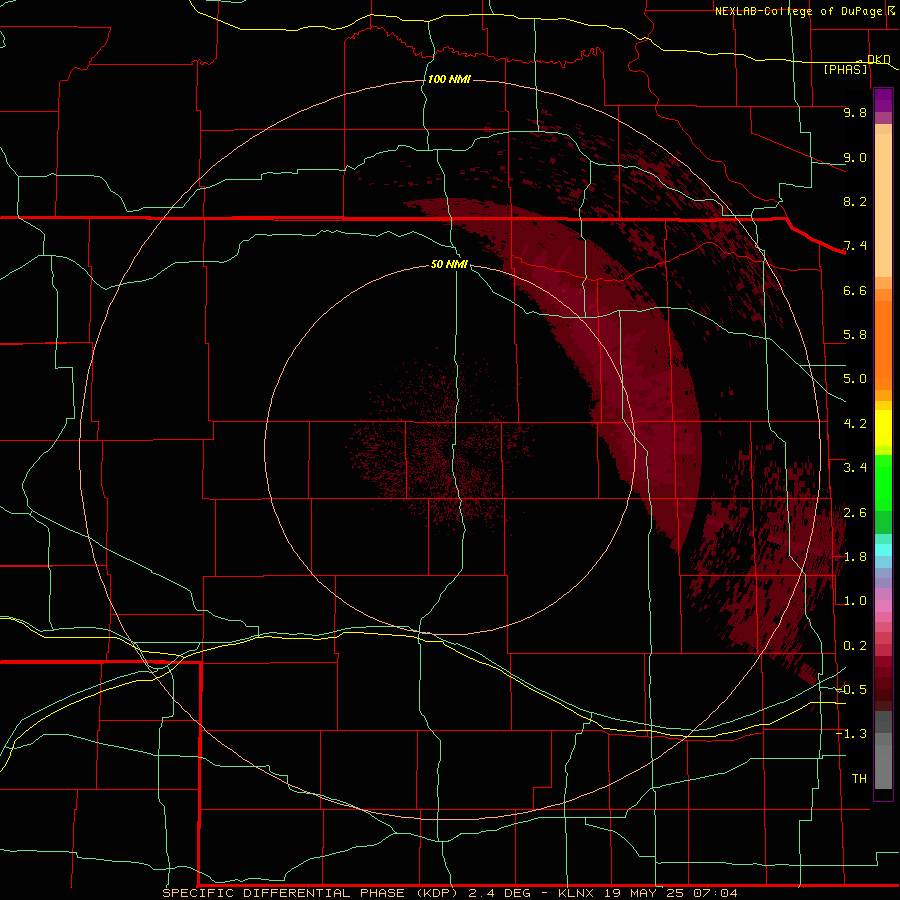Pick the pink band of the color bar
Image resolution: width=900 pixels, height=900 pixels.
coord(883,606)
